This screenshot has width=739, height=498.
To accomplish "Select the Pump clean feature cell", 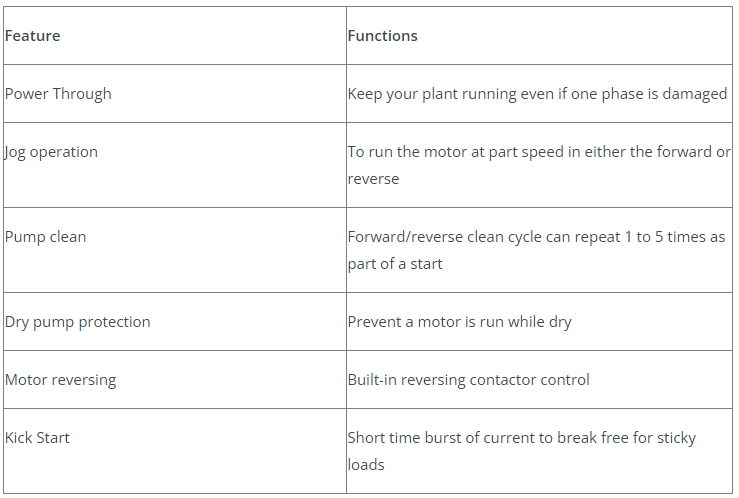I will [x=46, y=237].
